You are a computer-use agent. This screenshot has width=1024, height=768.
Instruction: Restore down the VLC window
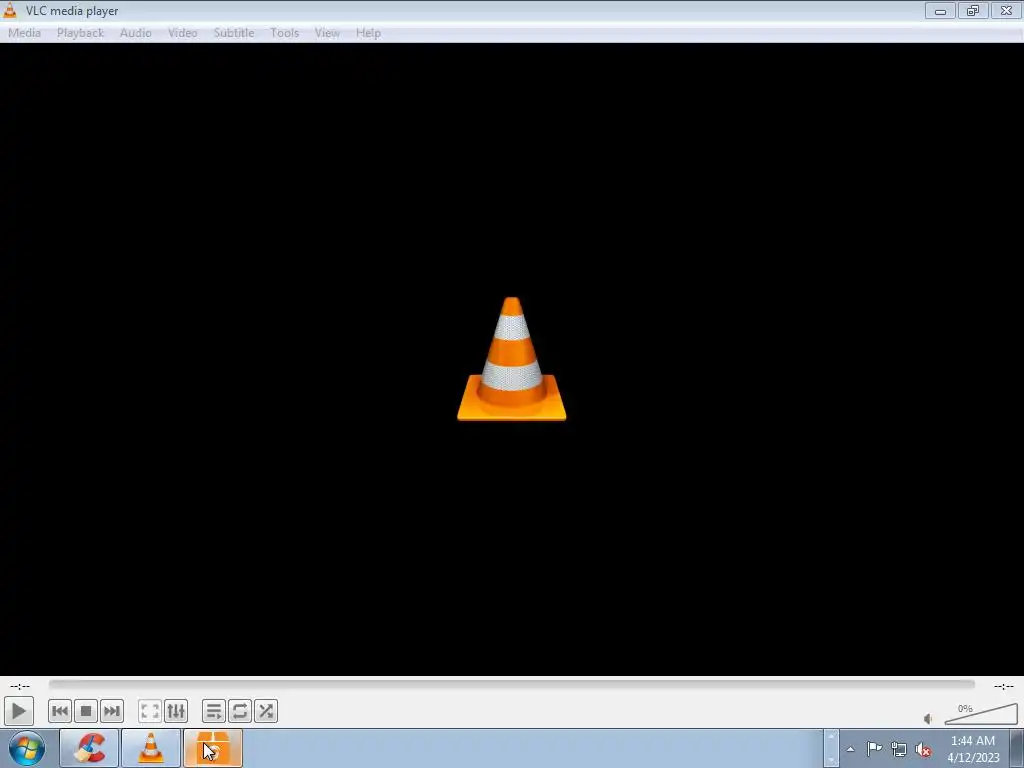973,10
